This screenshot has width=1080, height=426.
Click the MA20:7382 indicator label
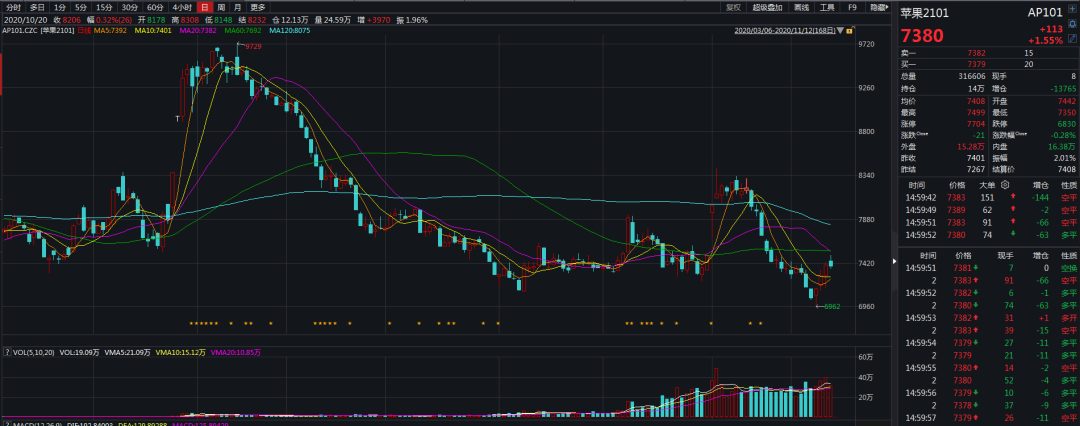pyautogui.click(x=198, y=31)
